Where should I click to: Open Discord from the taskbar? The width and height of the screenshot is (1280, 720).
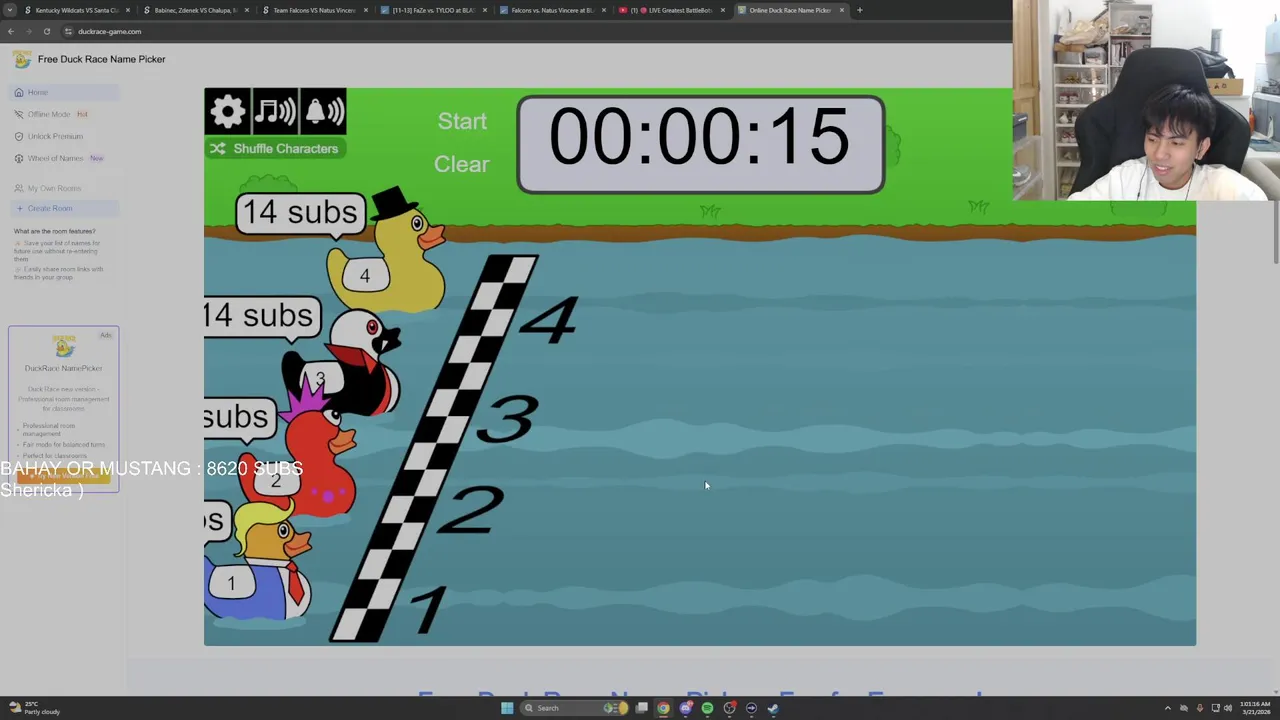pos(685,708)
